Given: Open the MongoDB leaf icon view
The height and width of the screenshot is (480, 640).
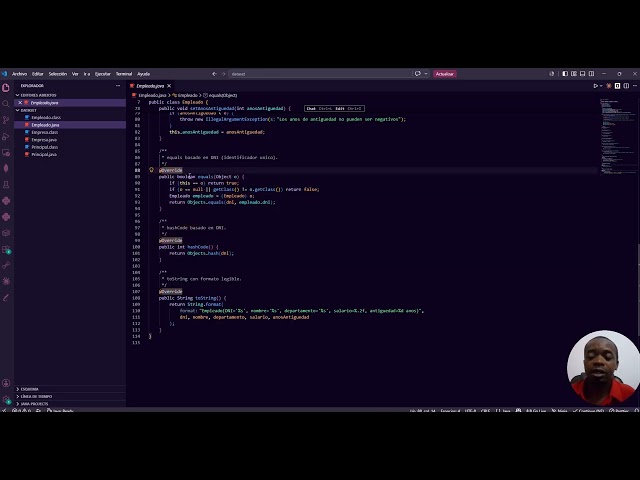Looking at the screenshot, I should click(6, 169).
